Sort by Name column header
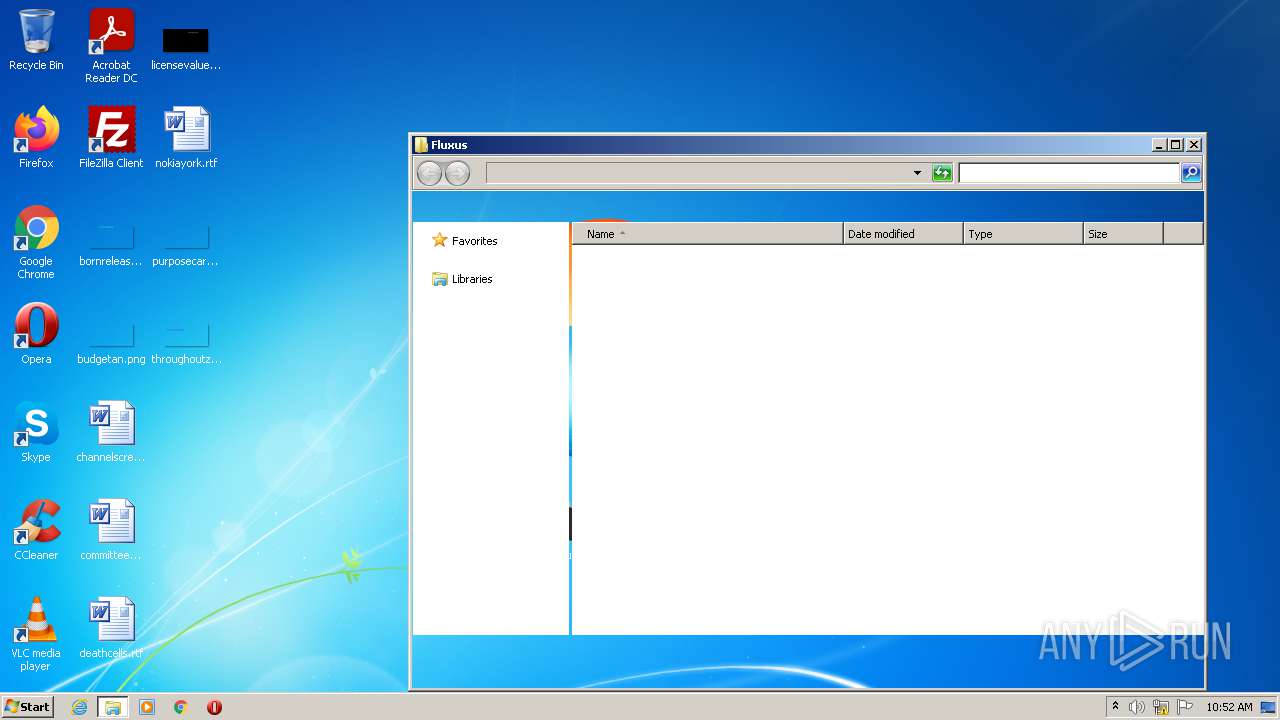This screenshot has width=1280, height=720. (x=708, y=234)
